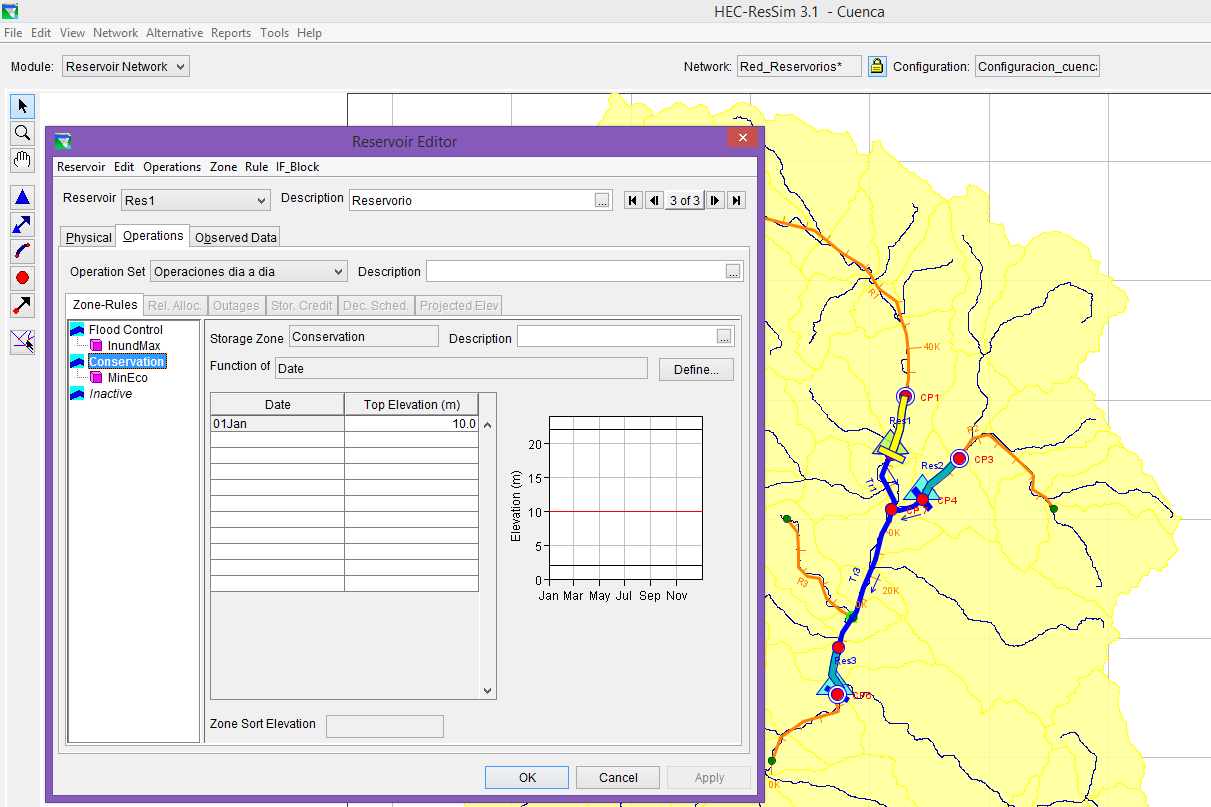Select the Zone-Rules tab
The width and height of the screenshot is (1211, 807).
pos(105,305)
